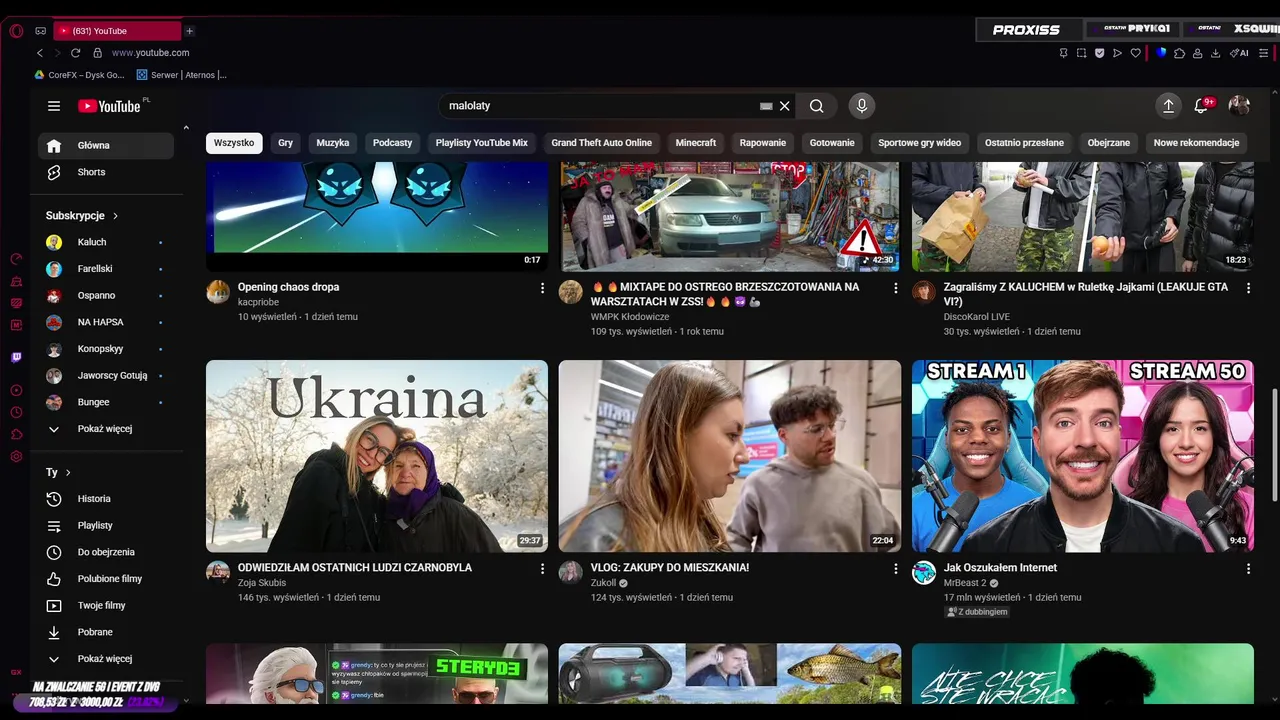1280x720 pixels.
Task: Play the Ukraina thumbnail video
Action: click(377, 456)
